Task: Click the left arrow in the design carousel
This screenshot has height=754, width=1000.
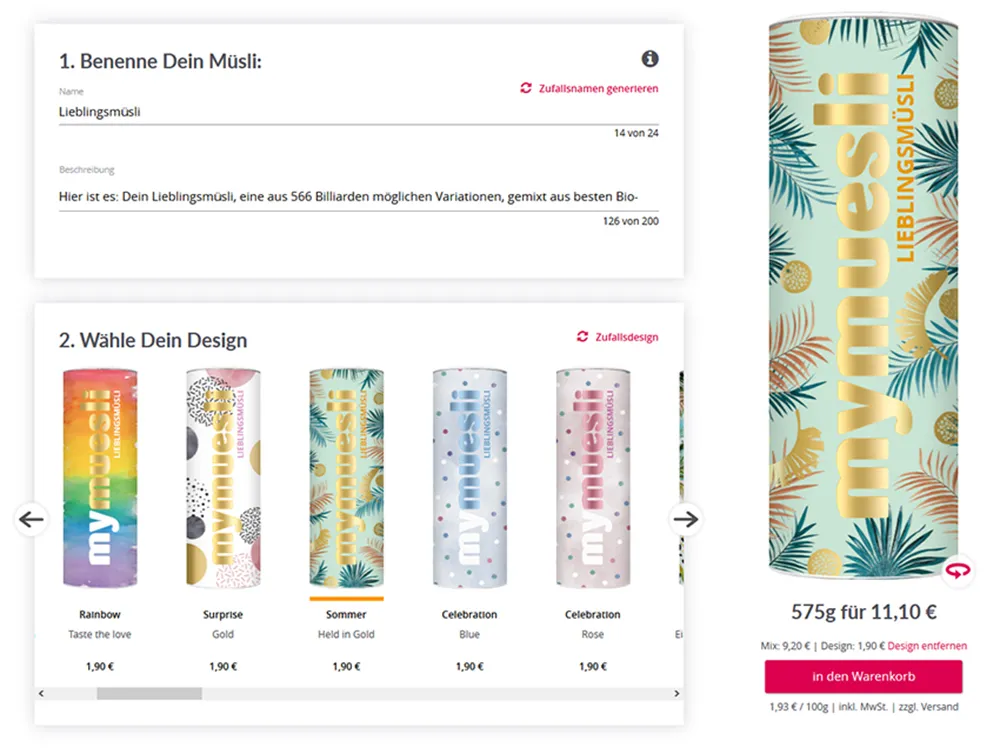Action: (x=31, y=518)
